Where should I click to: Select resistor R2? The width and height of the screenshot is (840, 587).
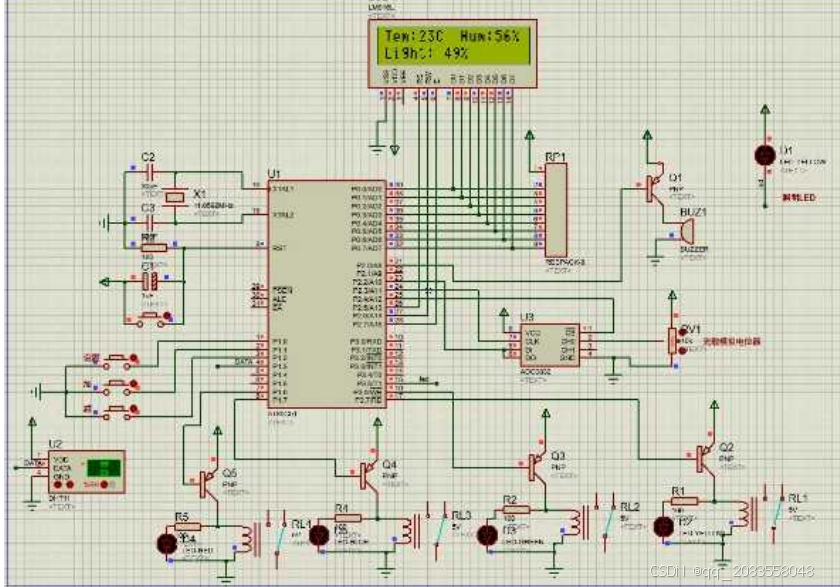(516, 509)
